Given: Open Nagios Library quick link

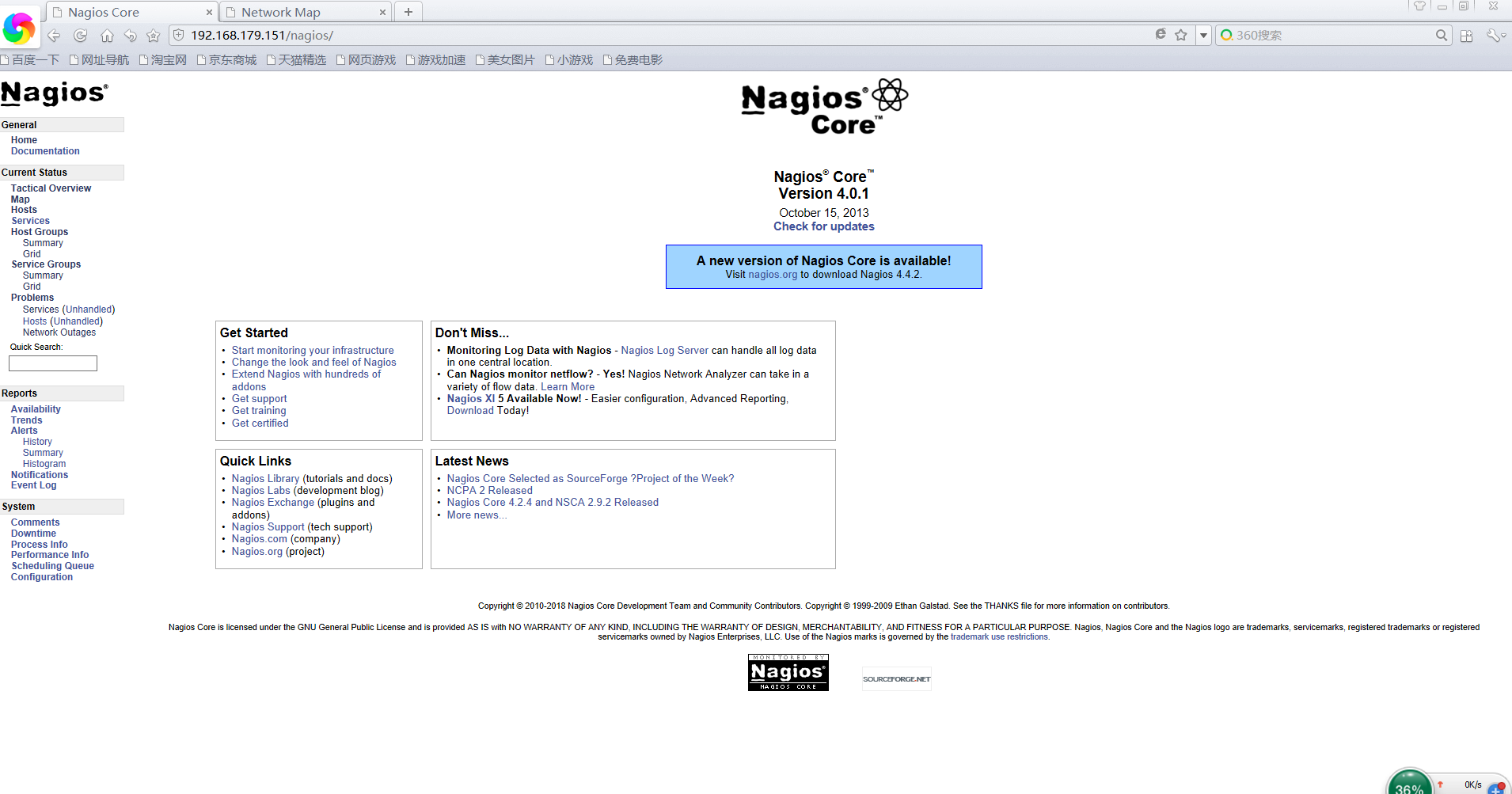Looking at the screenshot, I should 265,479.
